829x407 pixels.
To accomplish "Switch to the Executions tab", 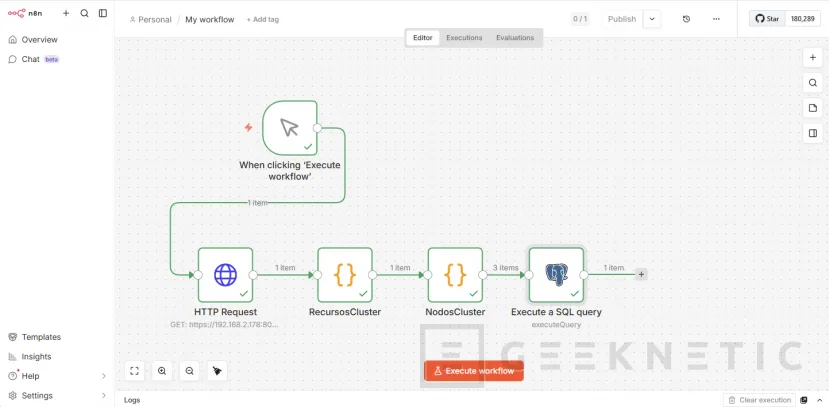I will 464,38.
